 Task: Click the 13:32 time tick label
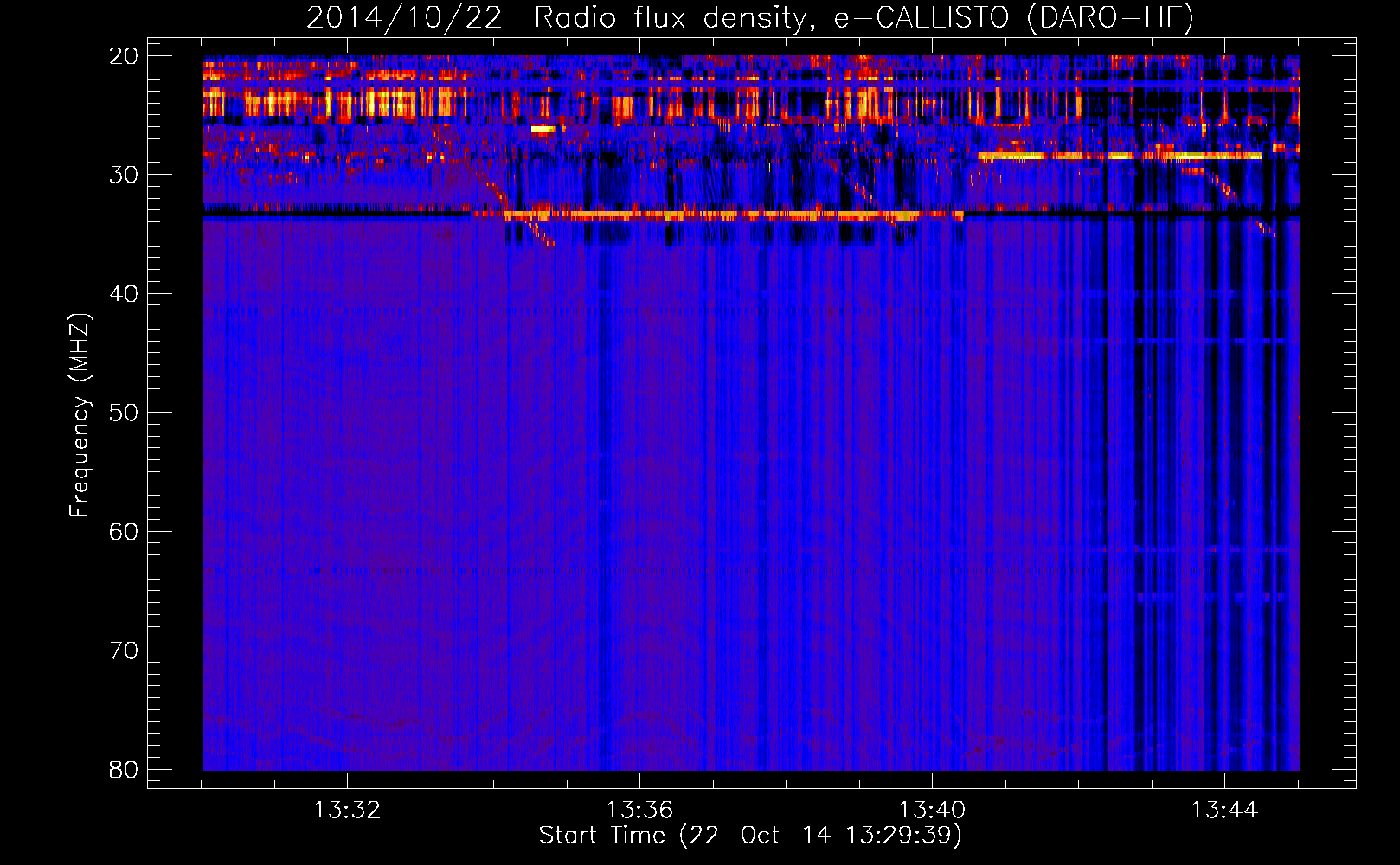click(x=347, y=811)
